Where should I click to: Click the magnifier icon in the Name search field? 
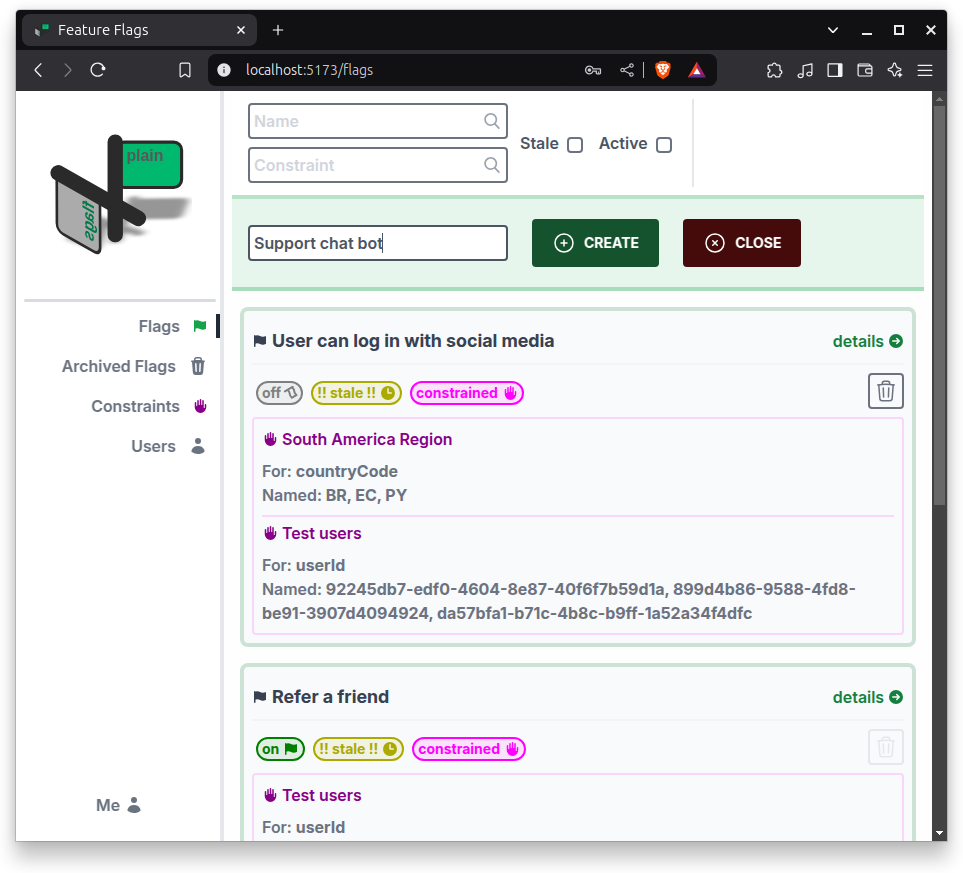tap(491, 120)
